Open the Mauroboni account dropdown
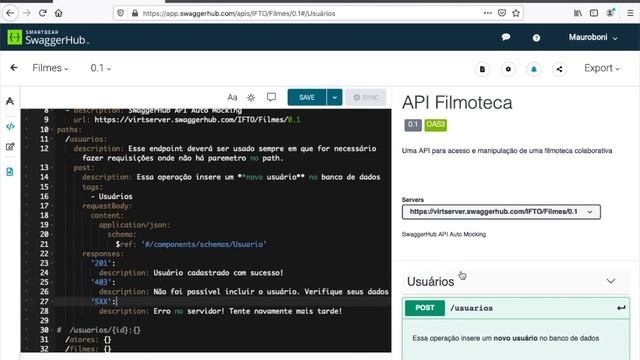640x360 pixels. [593, 37]
